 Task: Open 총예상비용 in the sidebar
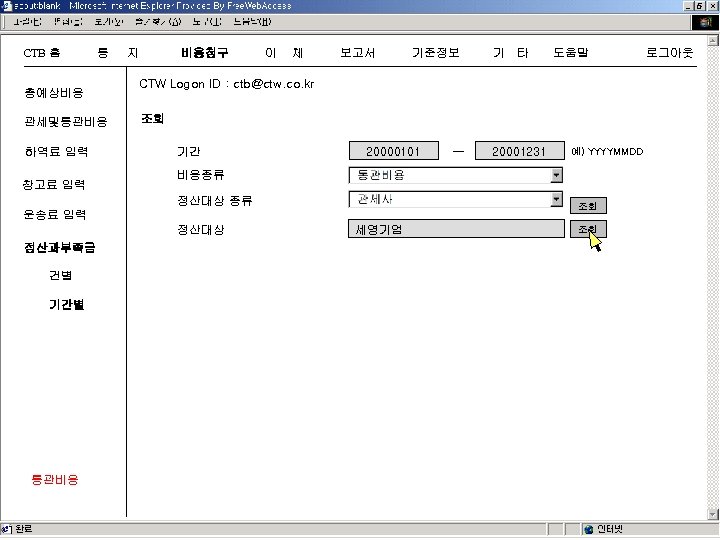point(54,93)
